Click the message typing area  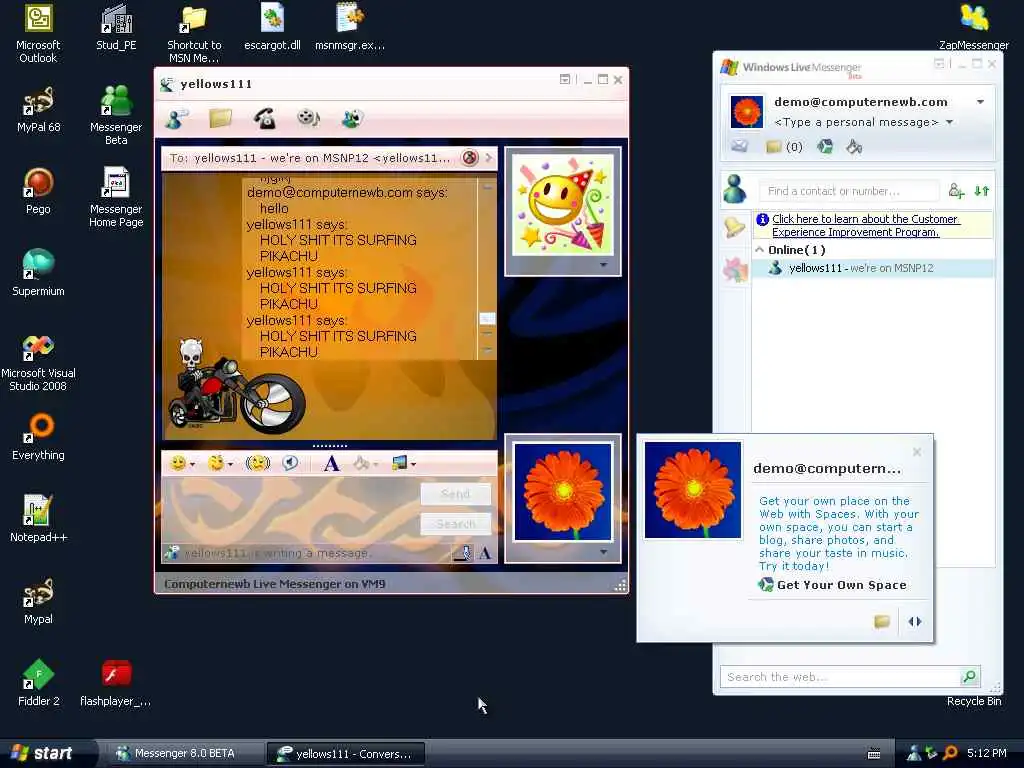tap(291, 509)
